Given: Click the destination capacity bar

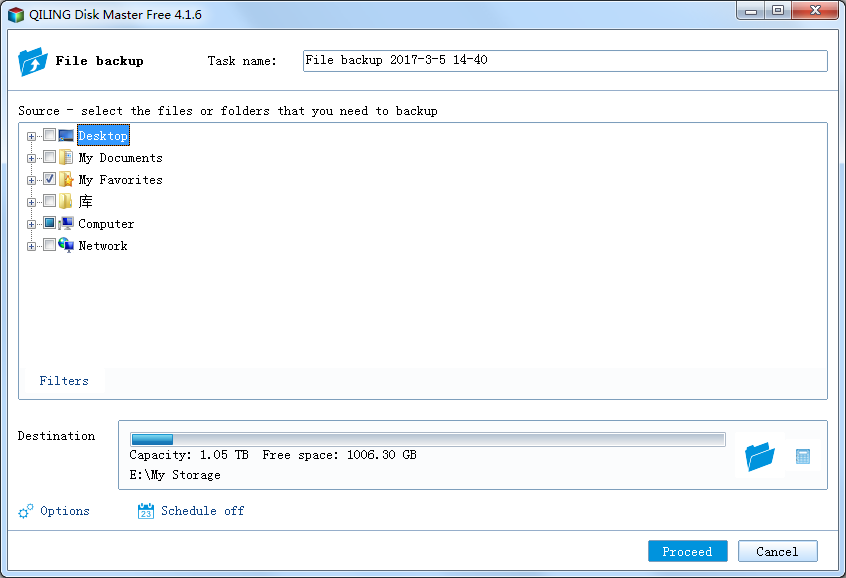Looking at the screenshot, I should (427, 439).
